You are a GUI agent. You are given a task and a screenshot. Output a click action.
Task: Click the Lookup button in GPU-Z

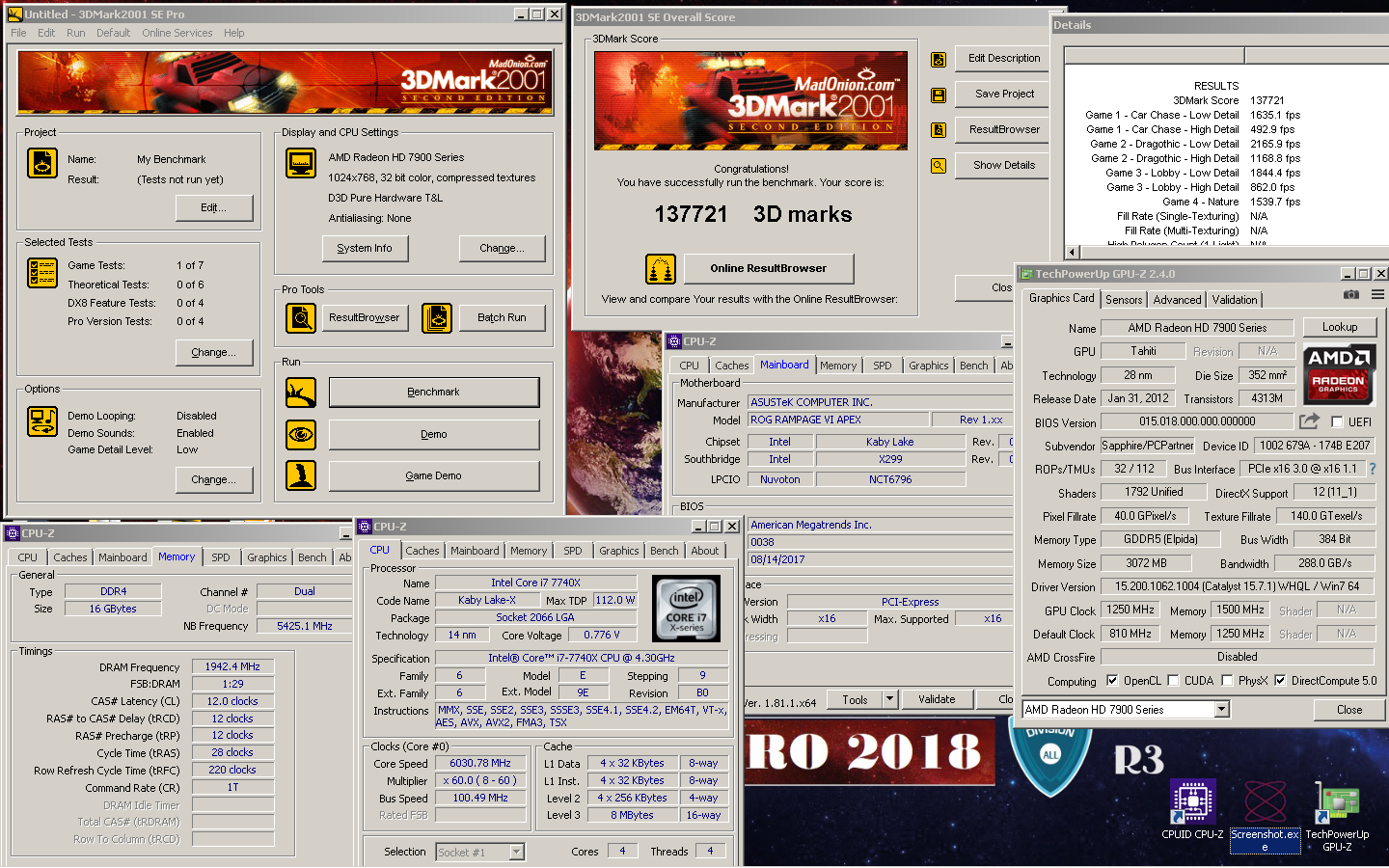1340,327
